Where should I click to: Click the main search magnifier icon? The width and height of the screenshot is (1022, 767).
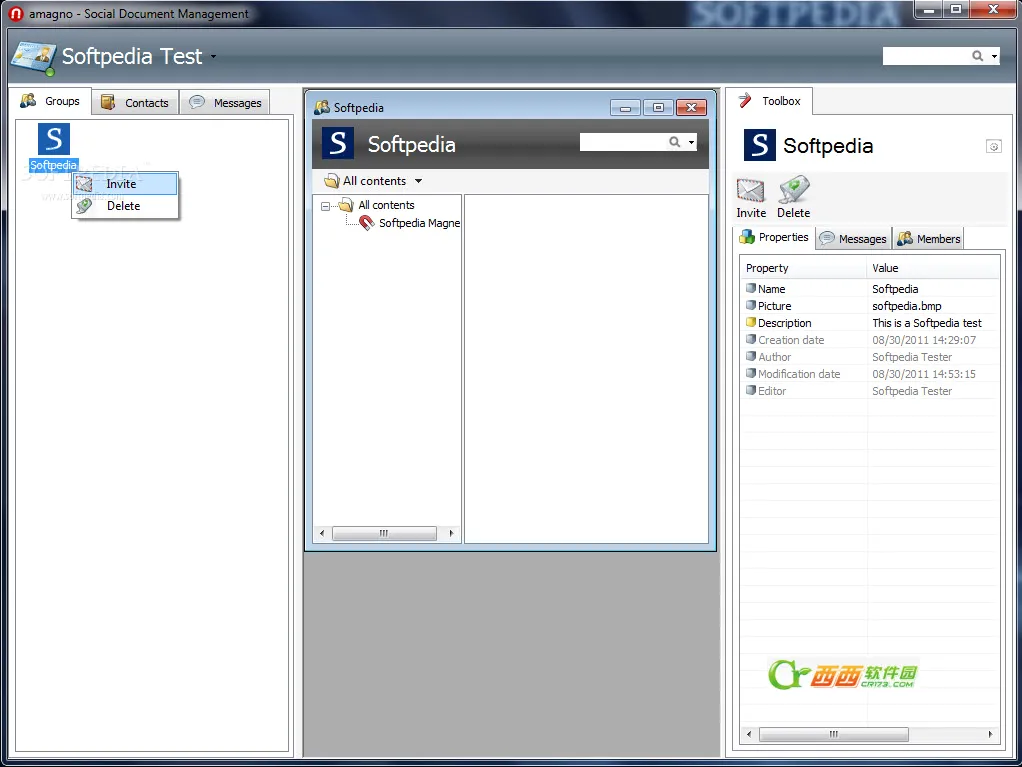[x=977, y=56]
